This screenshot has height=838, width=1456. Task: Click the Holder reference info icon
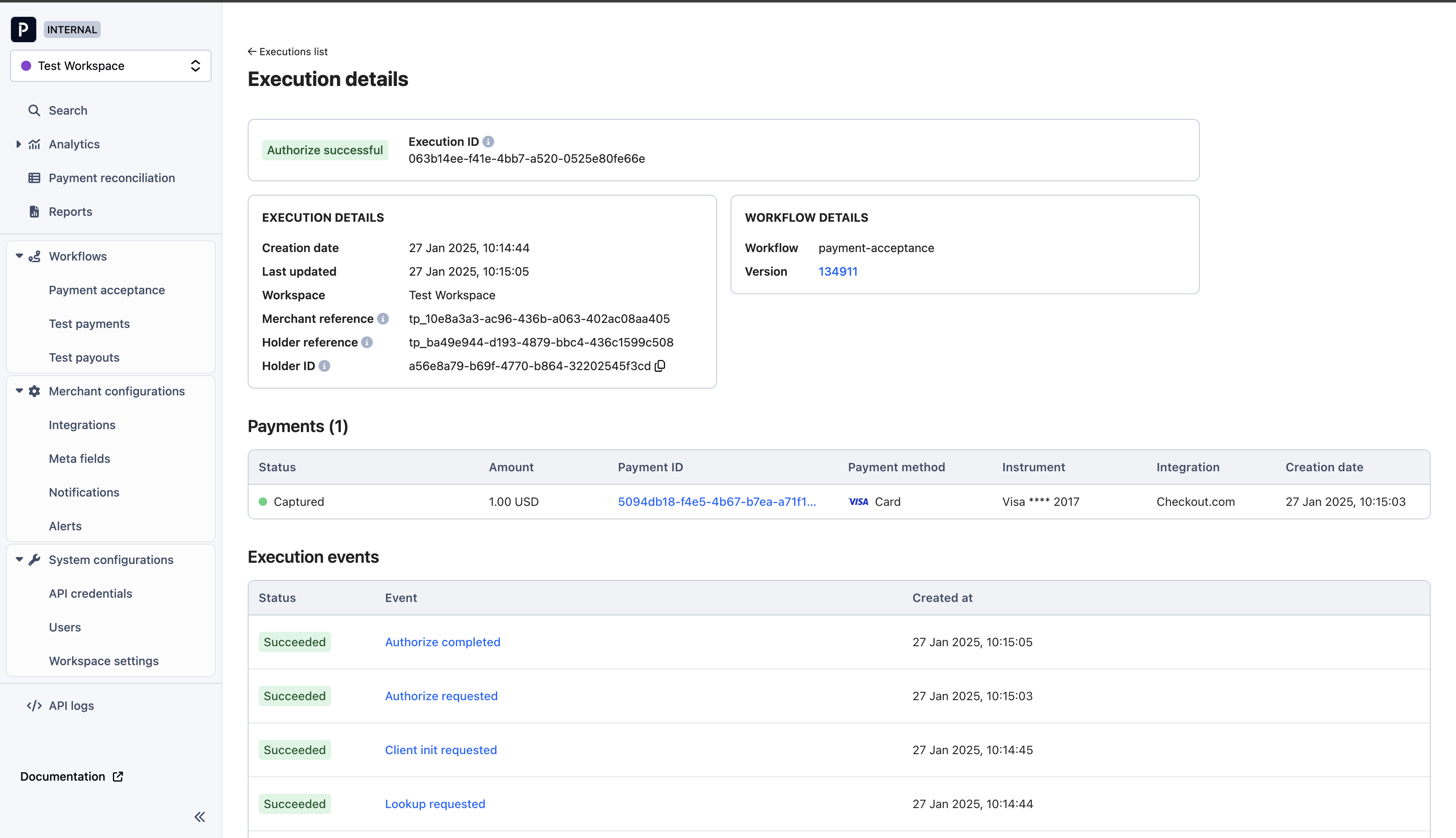click(x=367, y=342)
